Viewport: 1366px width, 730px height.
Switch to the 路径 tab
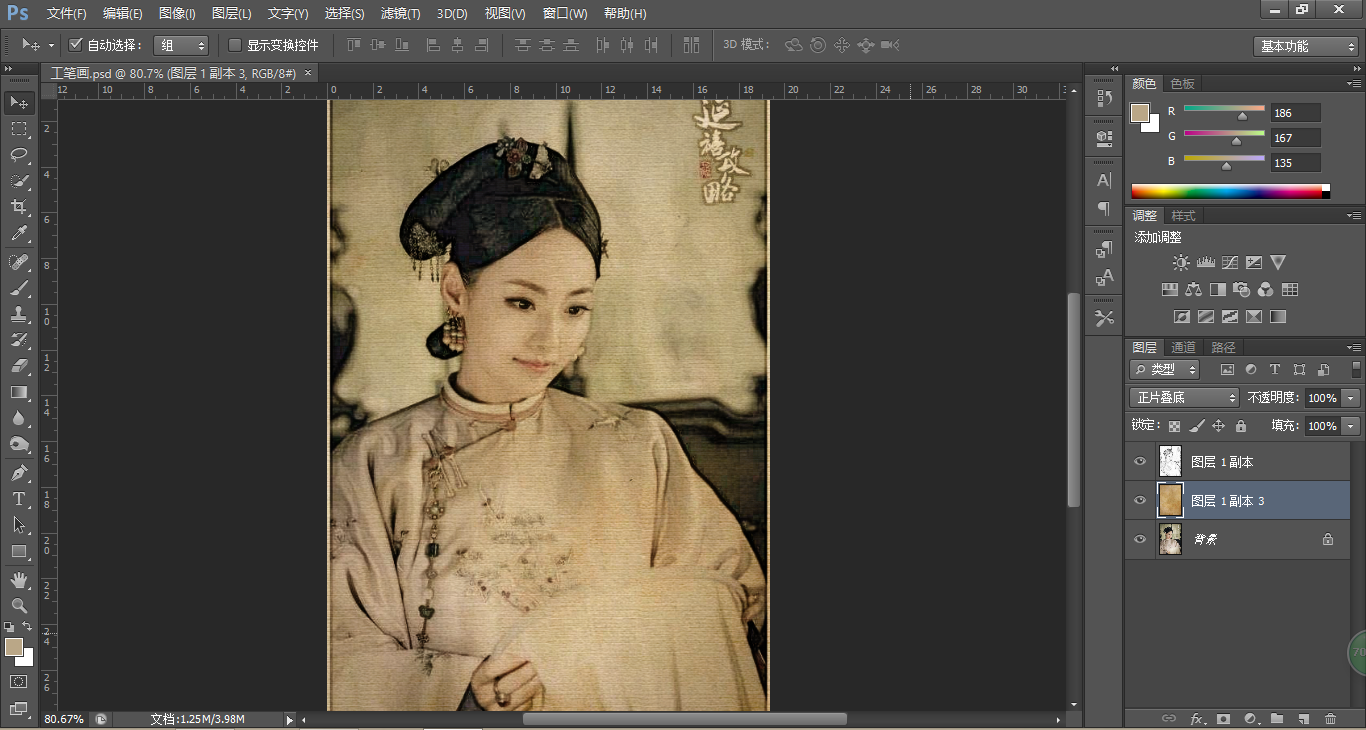pyautogui.click(x=1223, y=348)
